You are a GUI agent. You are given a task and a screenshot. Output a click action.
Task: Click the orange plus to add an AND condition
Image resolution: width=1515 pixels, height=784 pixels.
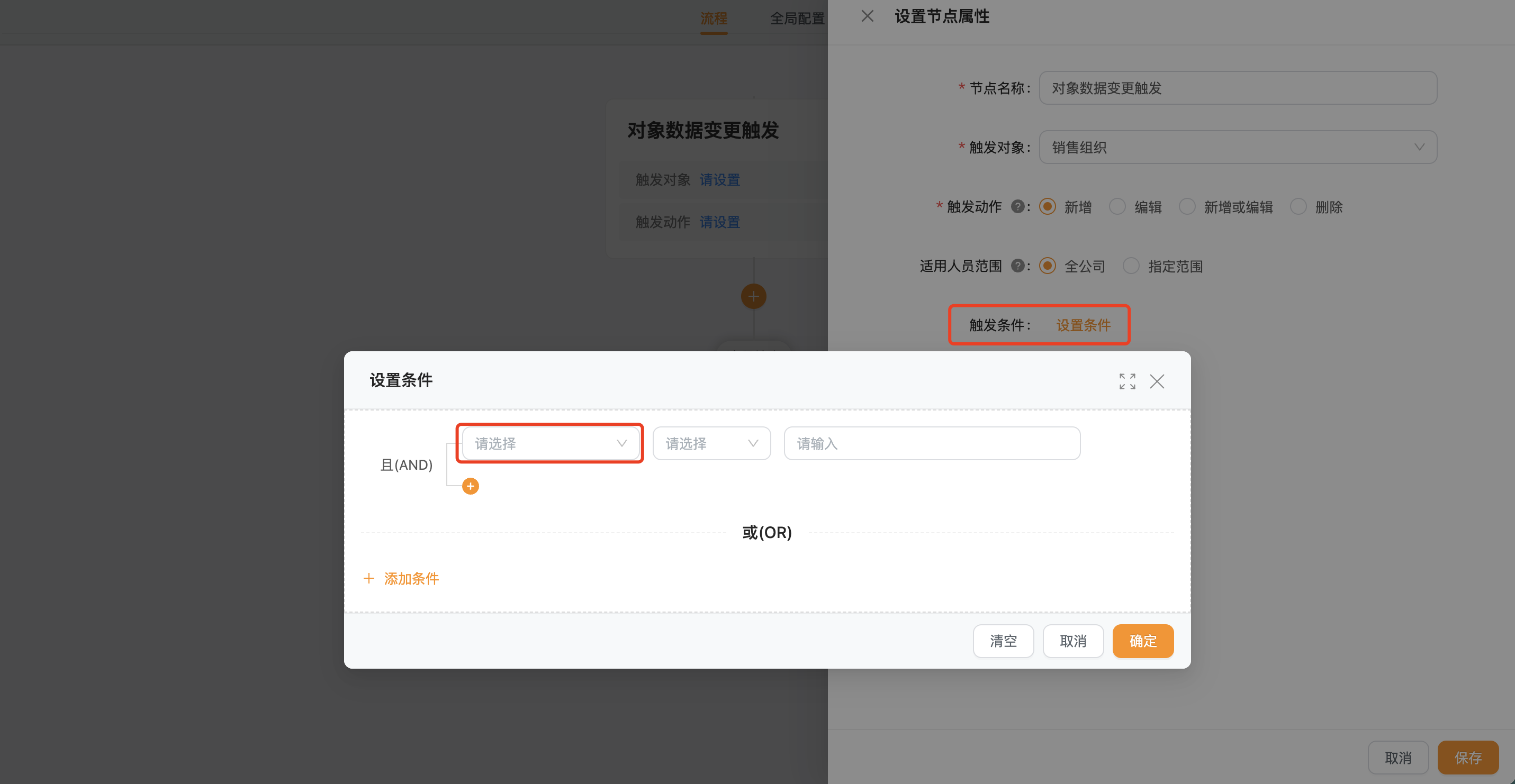(471, 486)
